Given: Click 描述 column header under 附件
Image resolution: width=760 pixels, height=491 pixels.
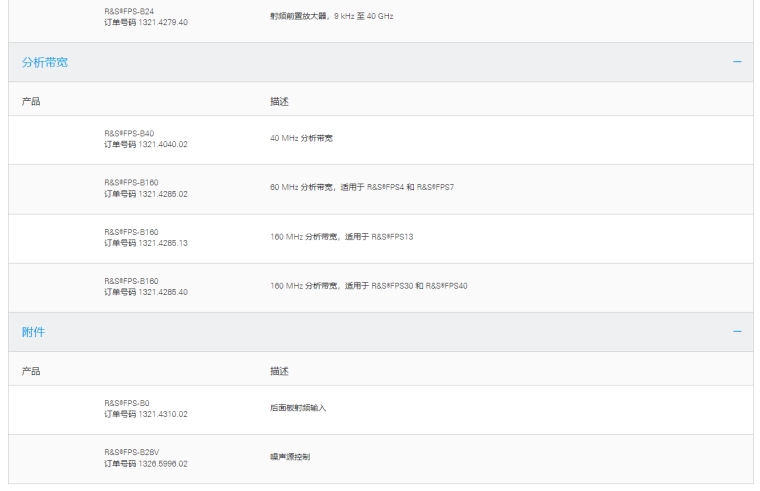Looking at the screenshot, I should 279,370.
